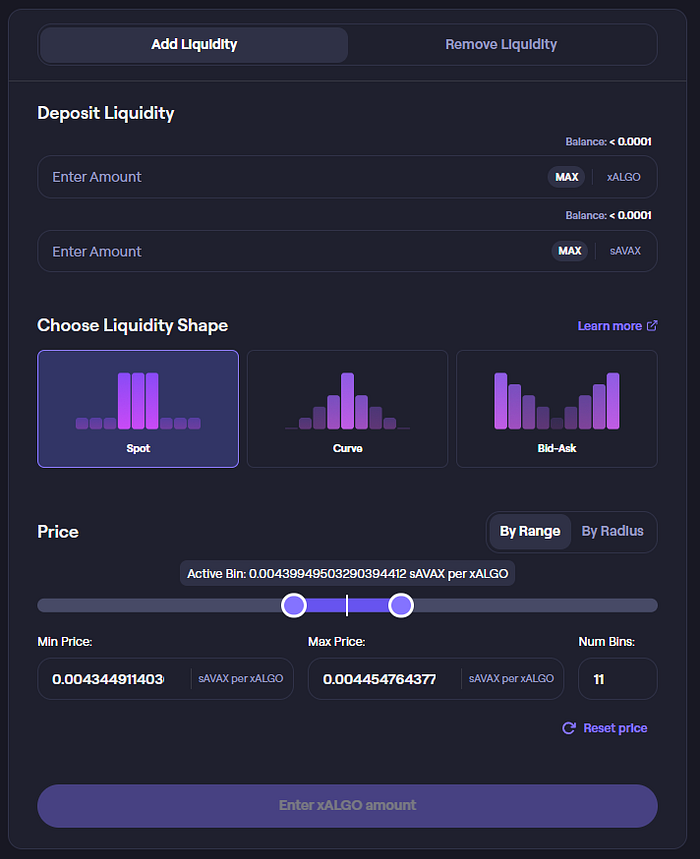
Task: Click MAX for xALGO amount
Action: pos(566,177)
